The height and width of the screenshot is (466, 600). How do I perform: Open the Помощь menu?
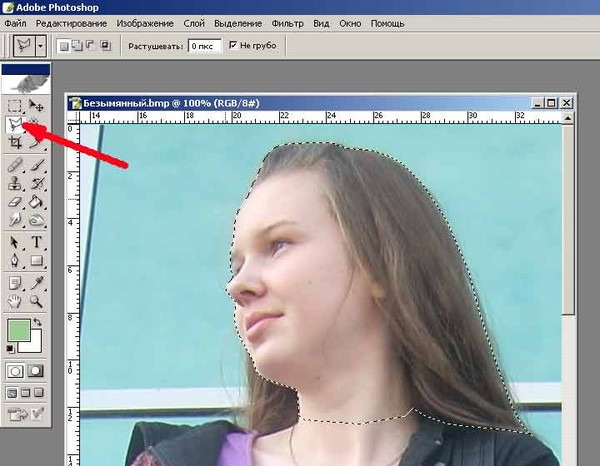387,24
